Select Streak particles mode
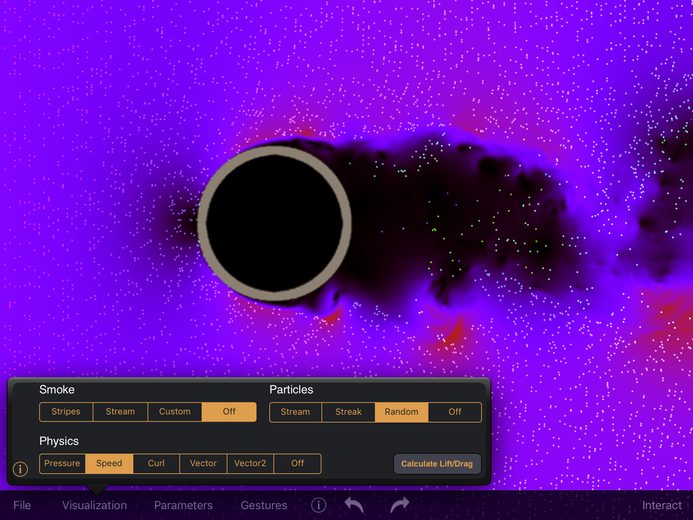 [x=348, y=412]
